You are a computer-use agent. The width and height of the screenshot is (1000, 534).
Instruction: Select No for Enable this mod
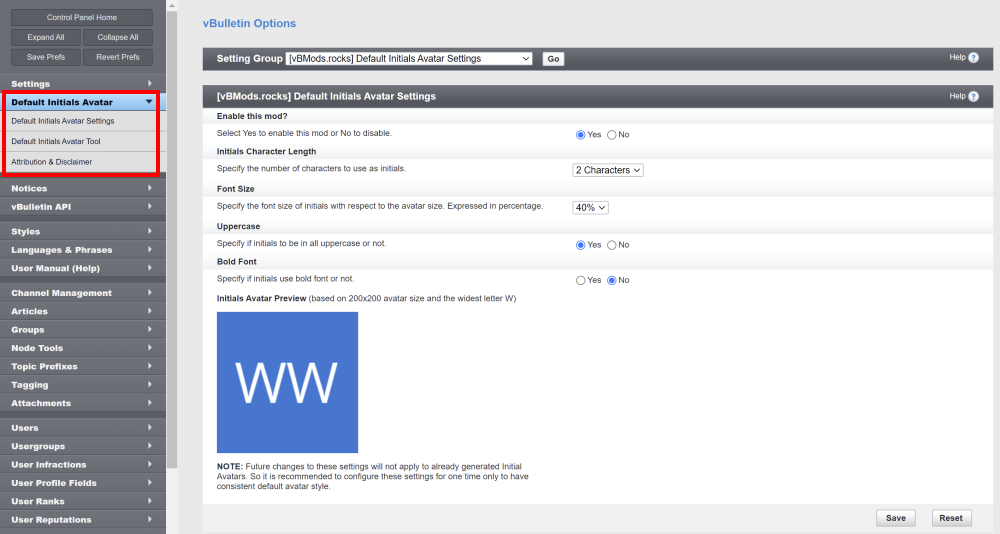tap(612, 135)
